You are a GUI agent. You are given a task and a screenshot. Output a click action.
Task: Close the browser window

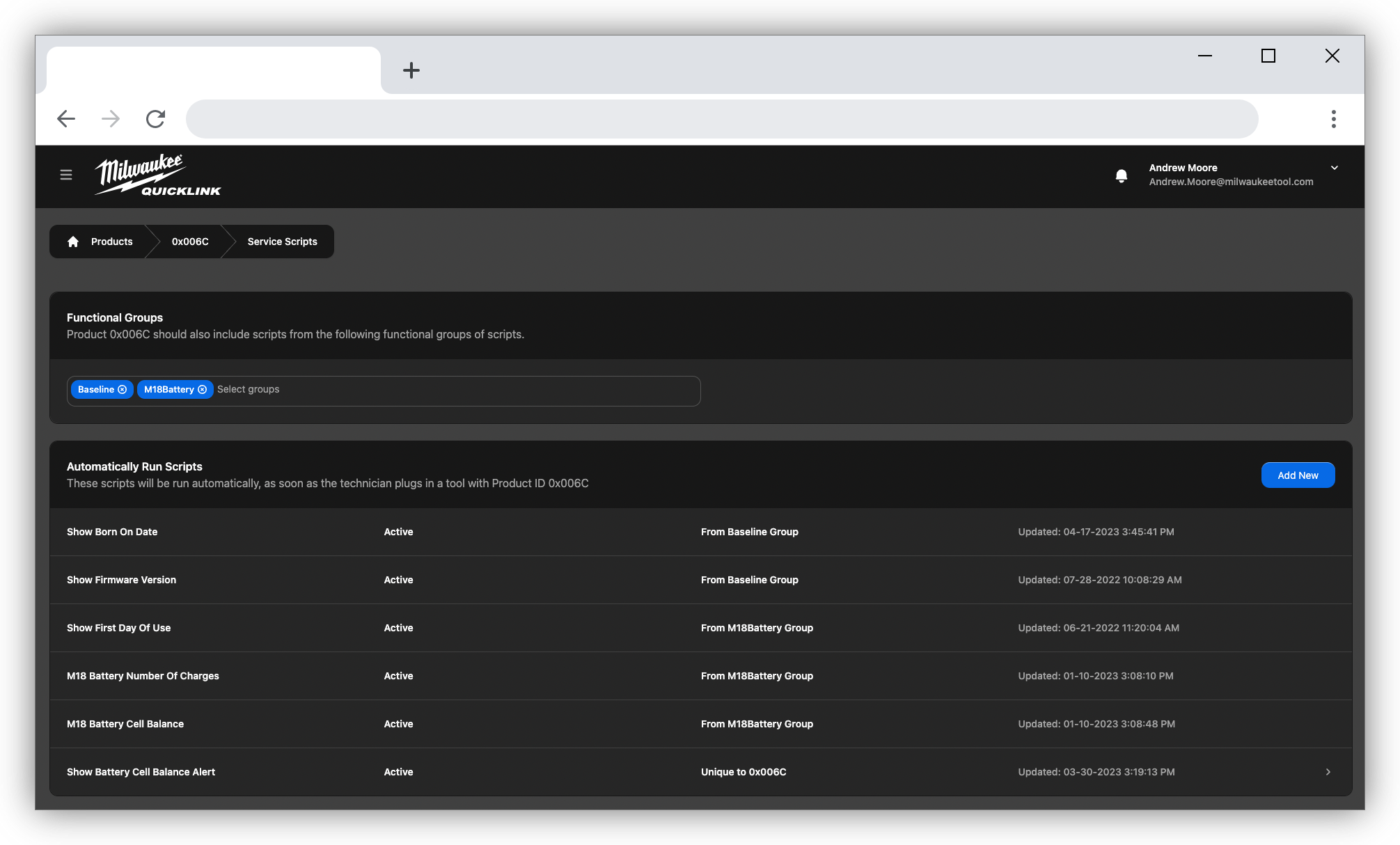coord(1332,56)
